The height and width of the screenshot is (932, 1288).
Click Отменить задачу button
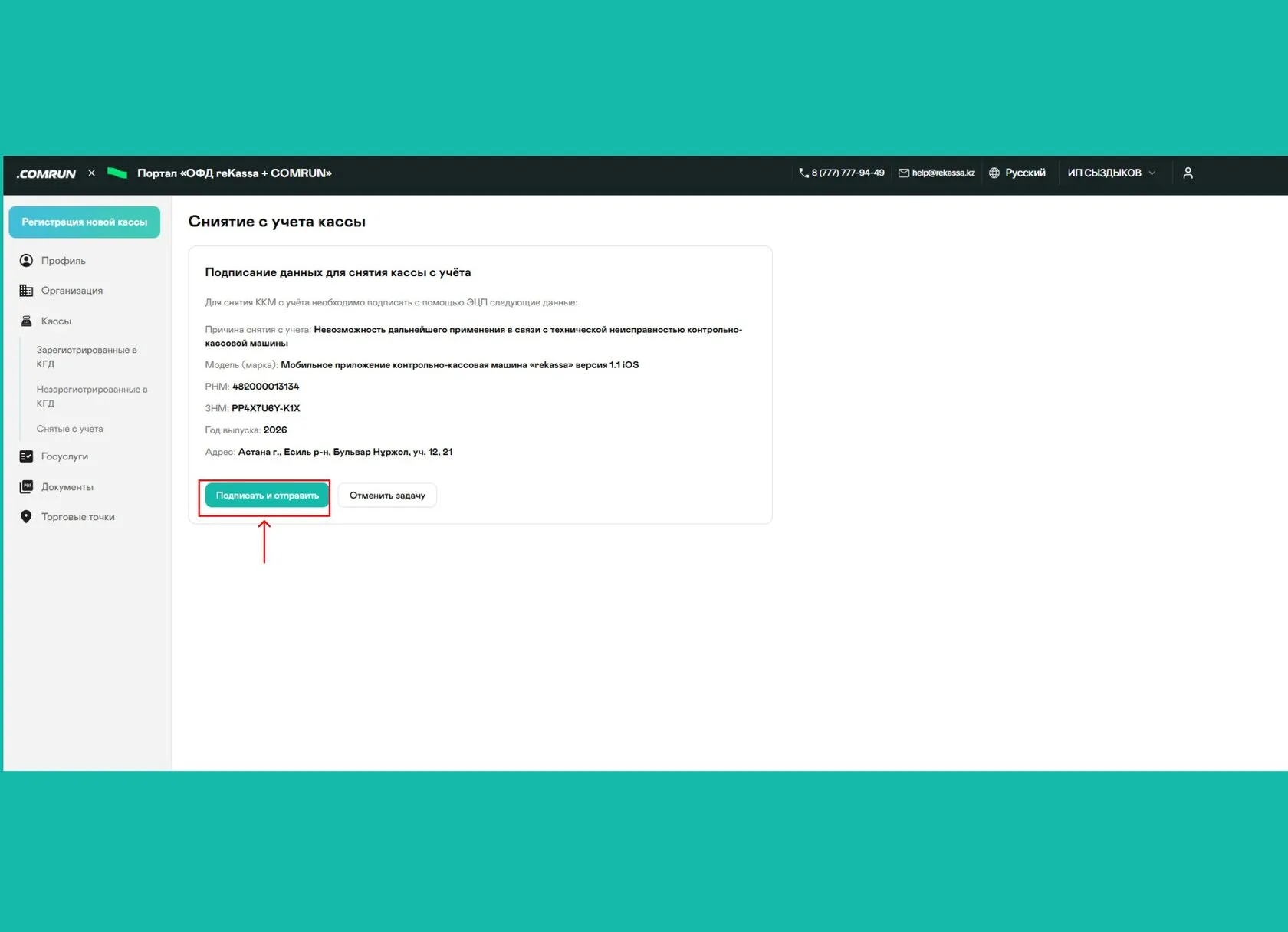pyautogui.click(x=387, y=496)
